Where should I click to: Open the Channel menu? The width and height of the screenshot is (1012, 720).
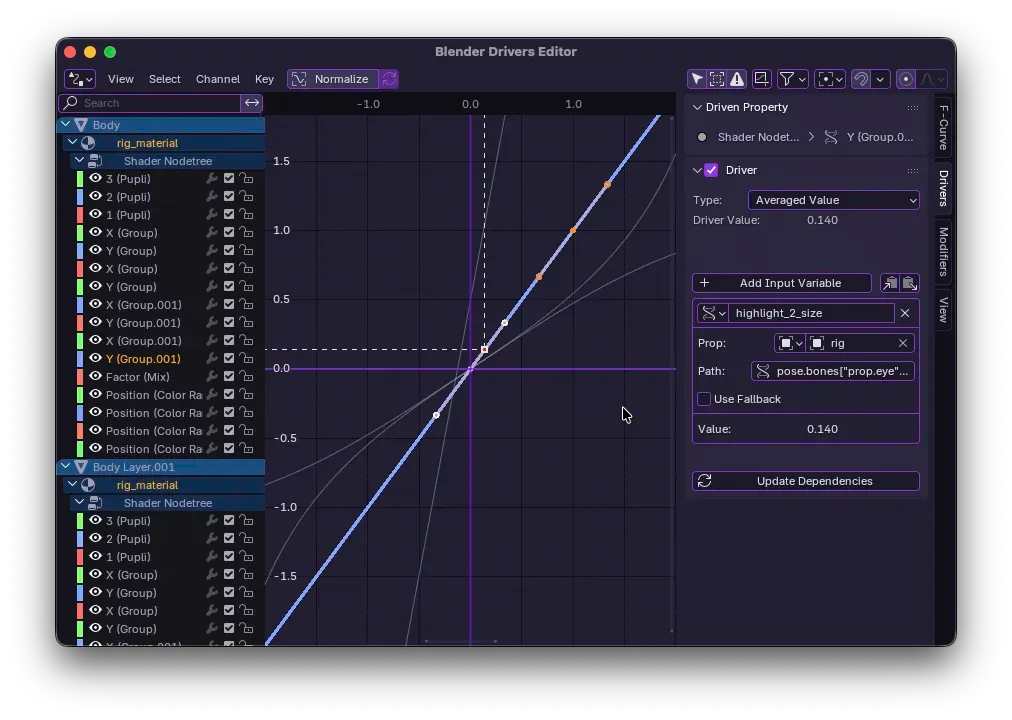[218, 79]
